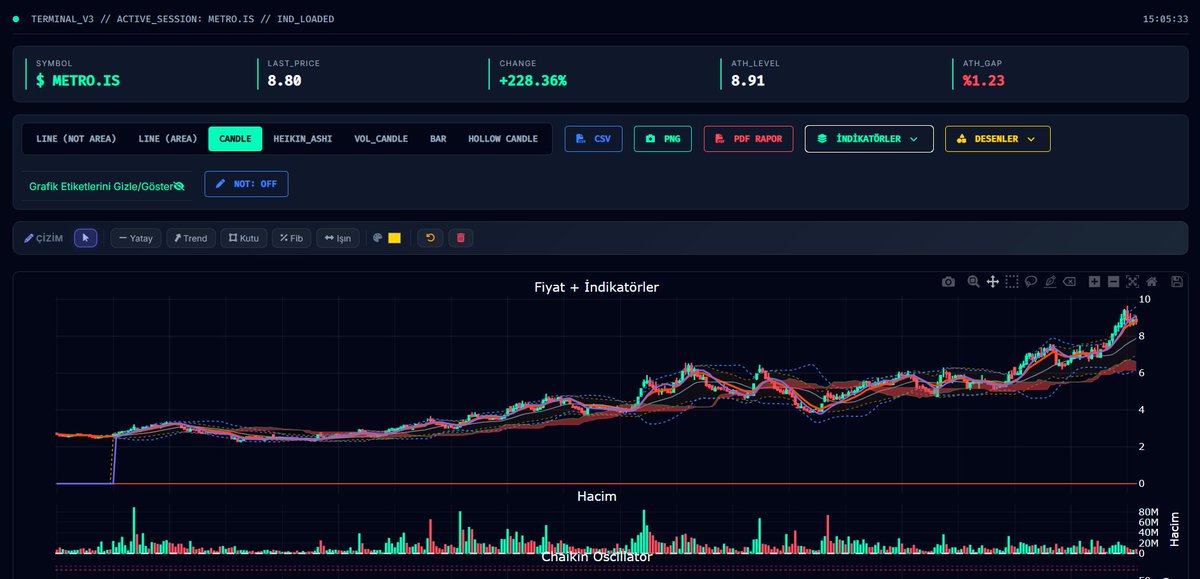Select the Lasso Select tool in chart modebar

pos(1031,282)
